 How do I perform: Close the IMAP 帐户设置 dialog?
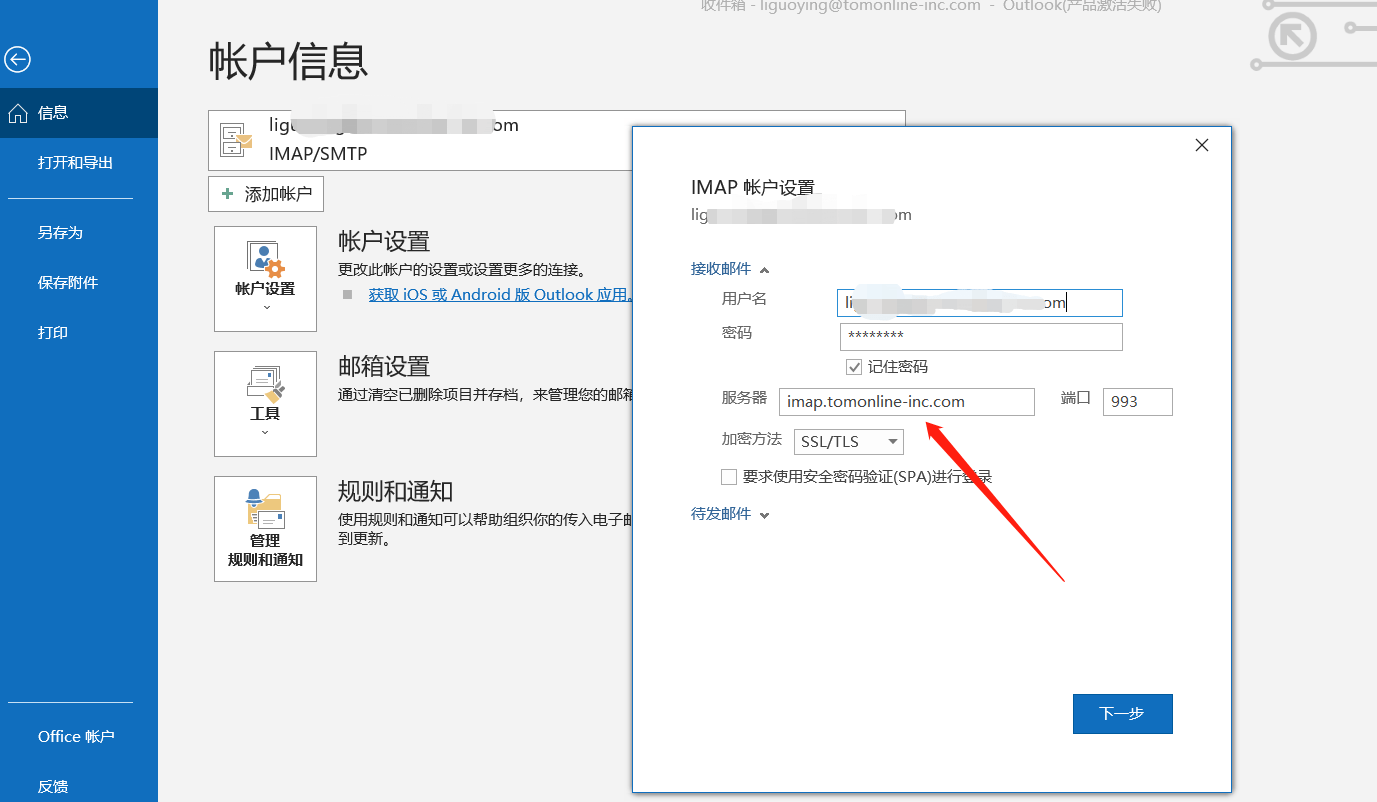tap(1201, 145)
